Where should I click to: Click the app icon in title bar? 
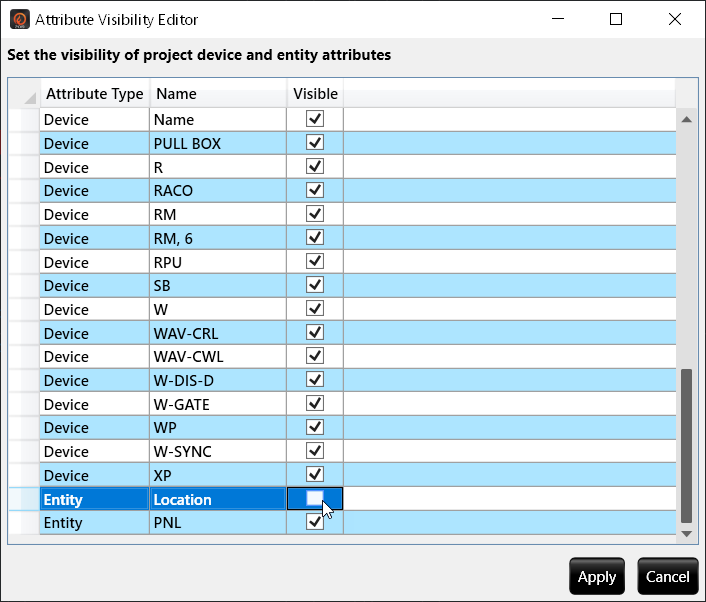pos(20,19)
